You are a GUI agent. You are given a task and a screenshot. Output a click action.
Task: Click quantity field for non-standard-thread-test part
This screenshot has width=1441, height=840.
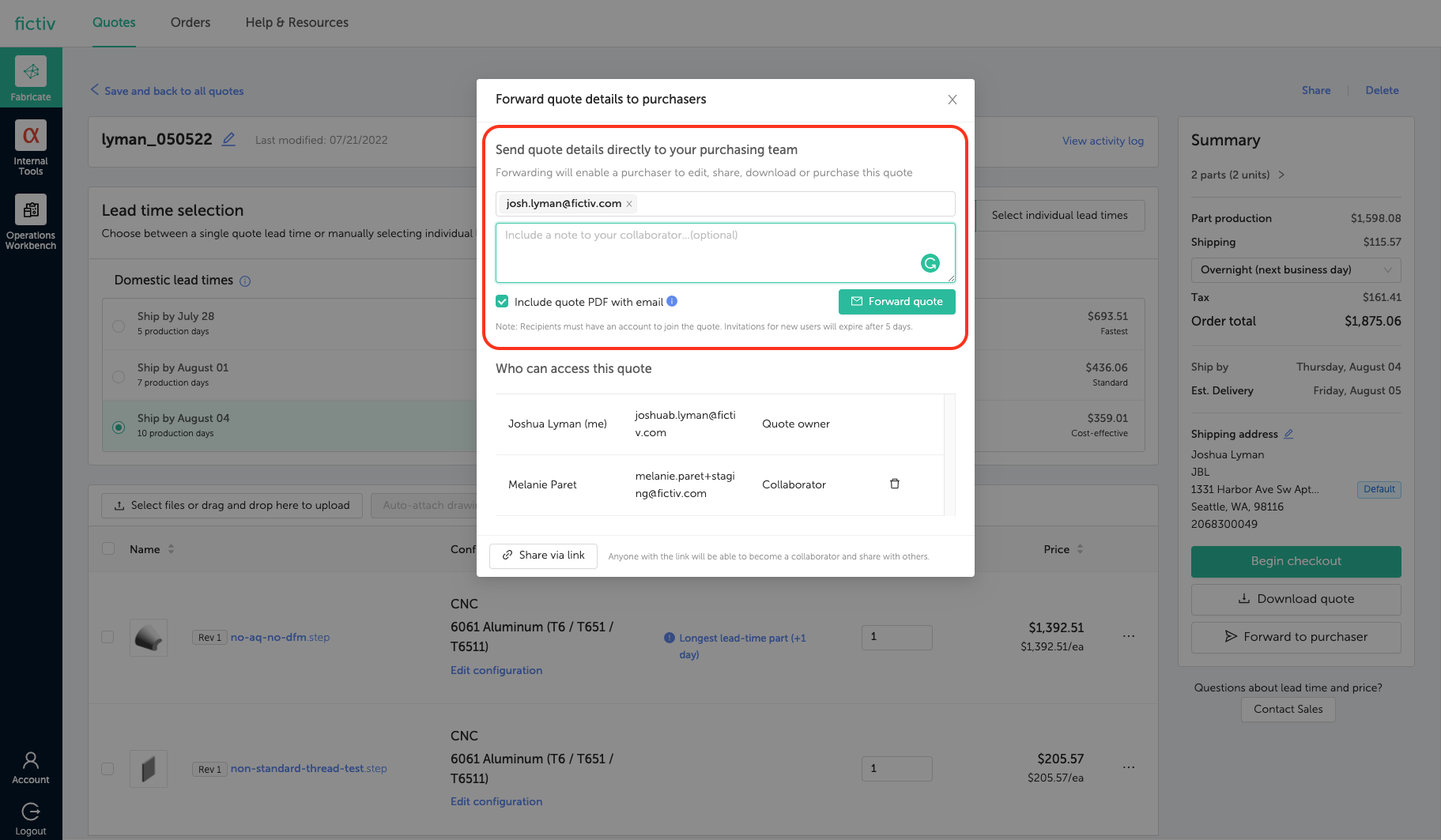(x=896, y=768)
